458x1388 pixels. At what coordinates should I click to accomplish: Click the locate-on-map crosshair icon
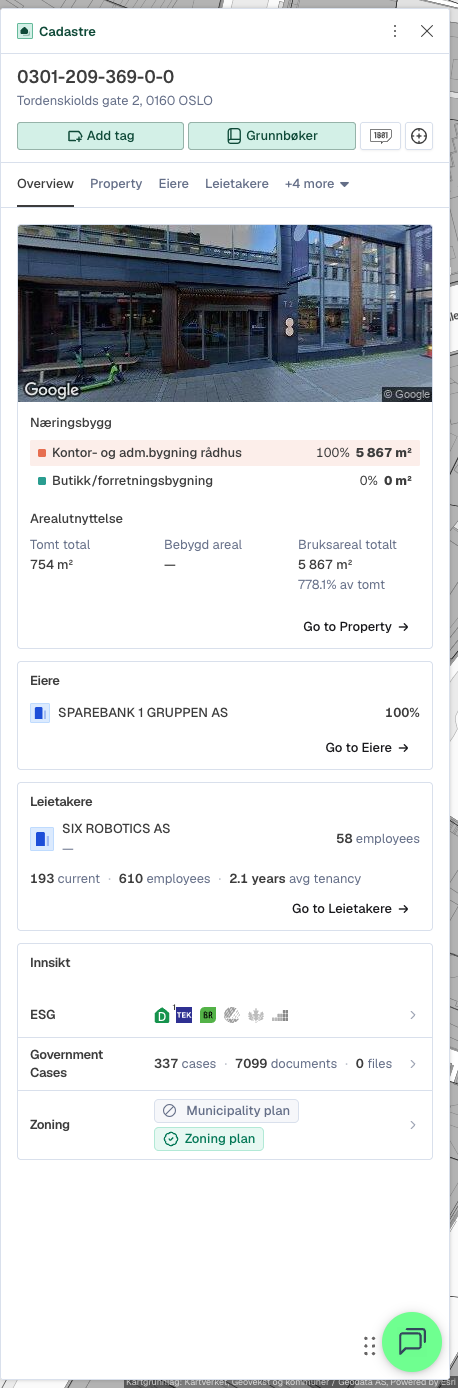[419, 136]
